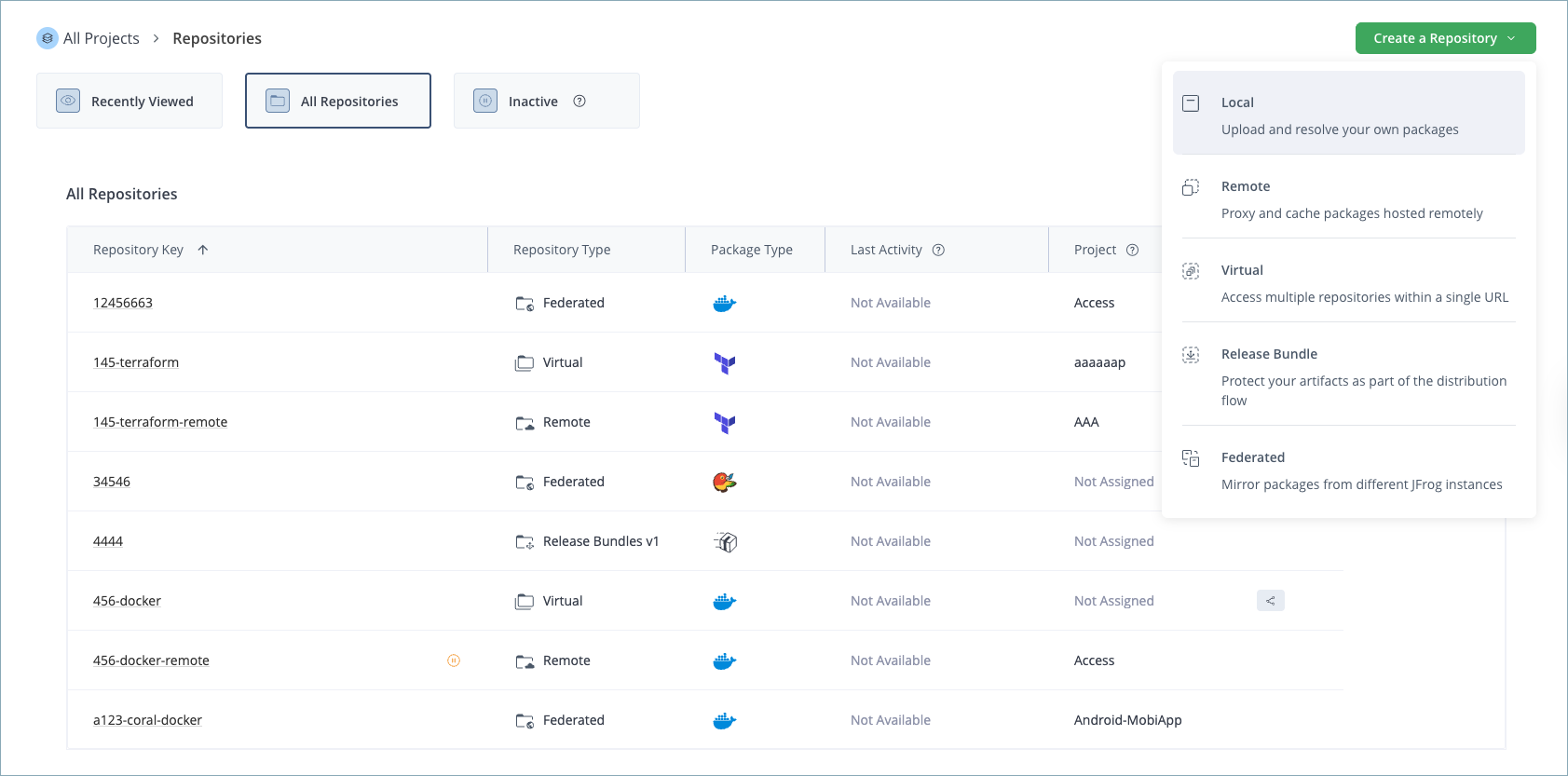
Task: Click the All Repositories section heading
Action: coord(122,194)
